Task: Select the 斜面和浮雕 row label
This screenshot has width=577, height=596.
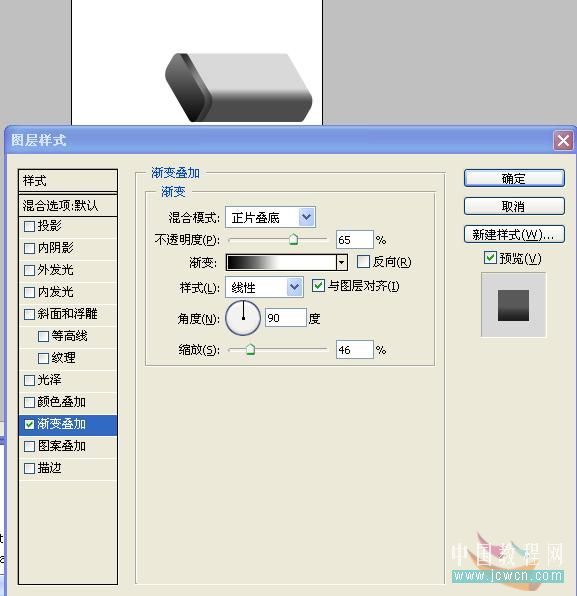Action: (67, 314)
